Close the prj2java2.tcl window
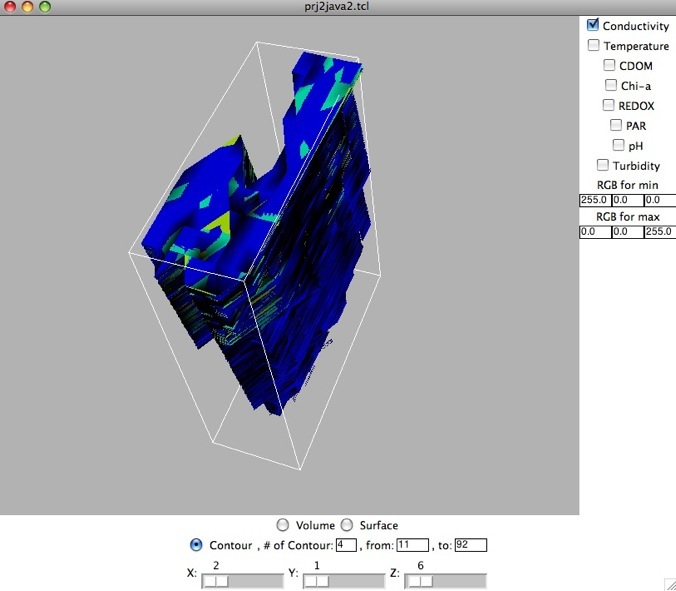The height and width of the screenshot is (591, 676). tap(10, 6)
